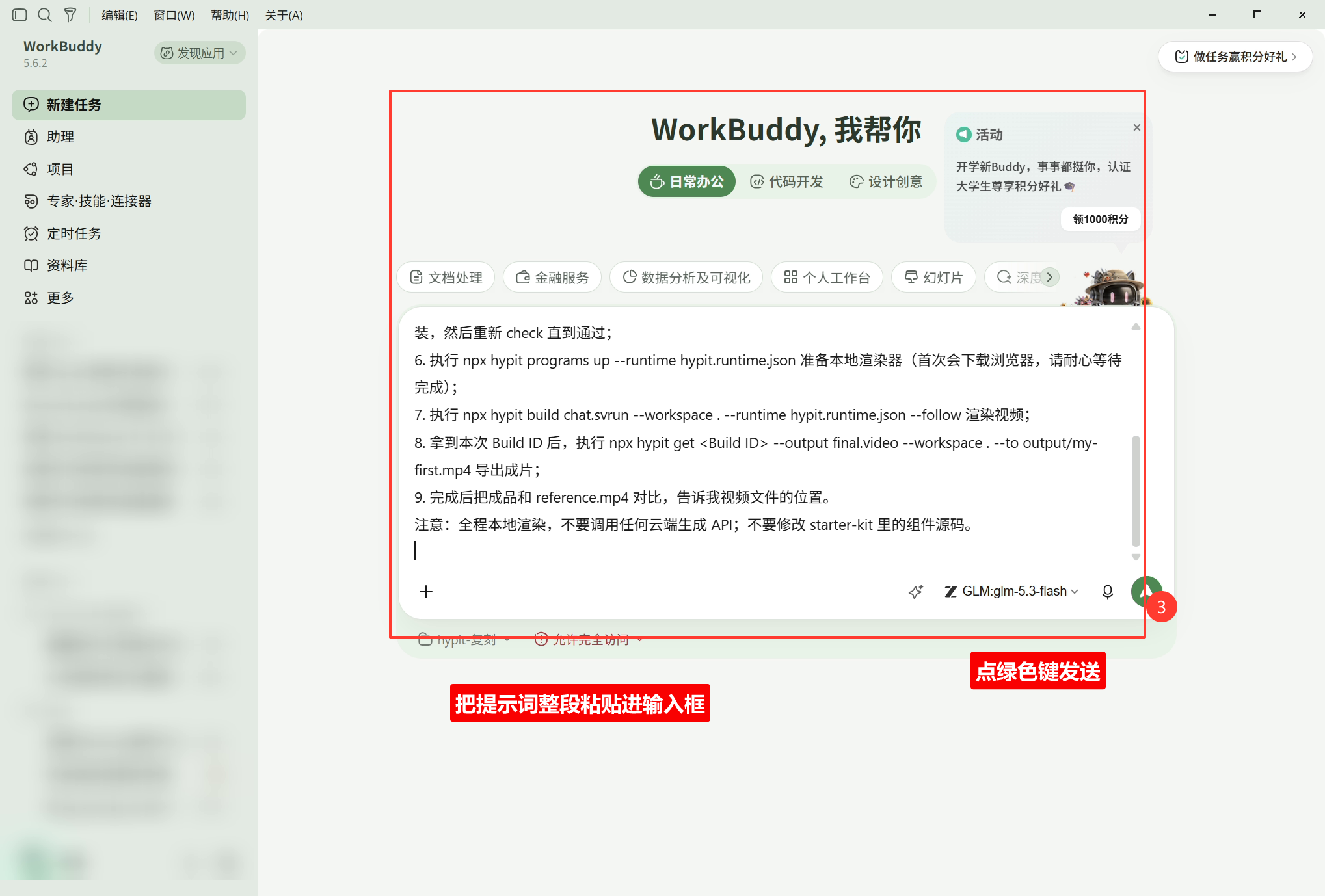This screenshot has height=896, width=1325.
Task: Click the scroll-up arrow of prompt box
Action: [x=1136, y=326]
